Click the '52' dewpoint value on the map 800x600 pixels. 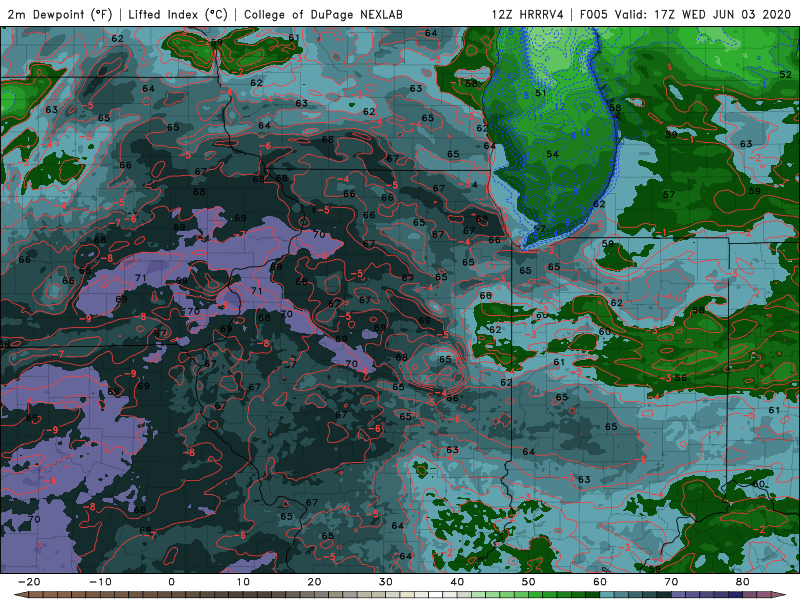pyautogui.click(x=785, y=74)
